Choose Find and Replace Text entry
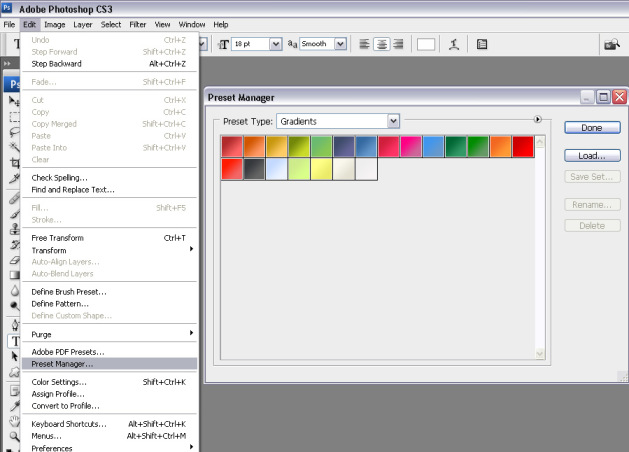The width and height of the screenshot is (629, 452). click(x=108, y=190)
